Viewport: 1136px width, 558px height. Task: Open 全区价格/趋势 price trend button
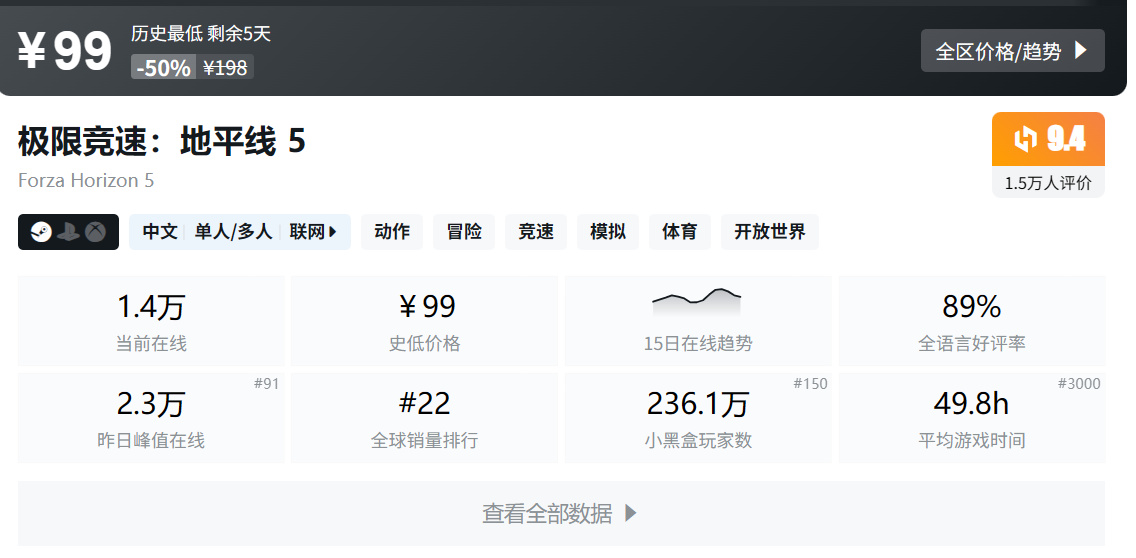(x=1012, y=51)
